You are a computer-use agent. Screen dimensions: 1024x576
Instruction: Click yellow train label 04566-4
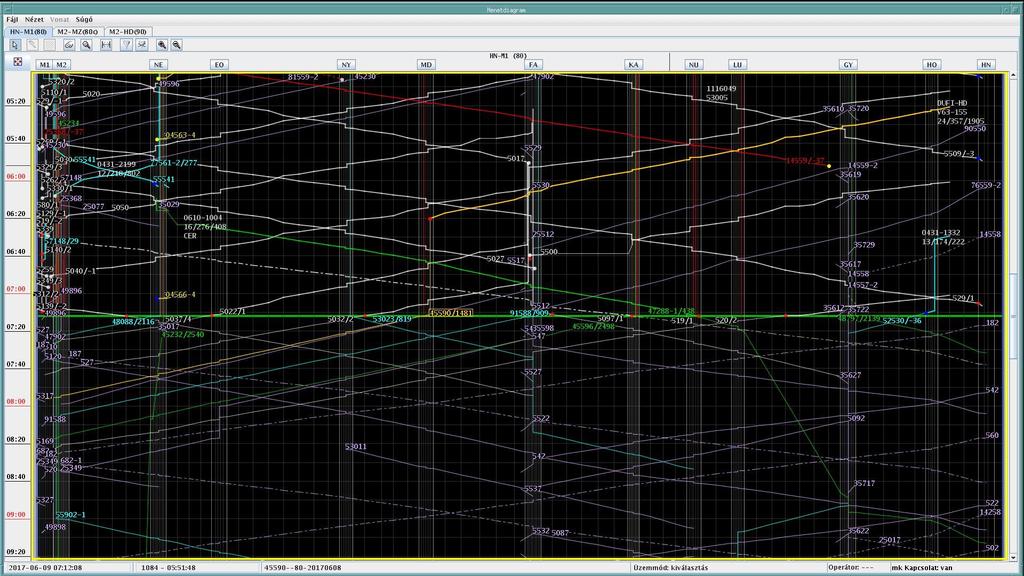[180, 295]
